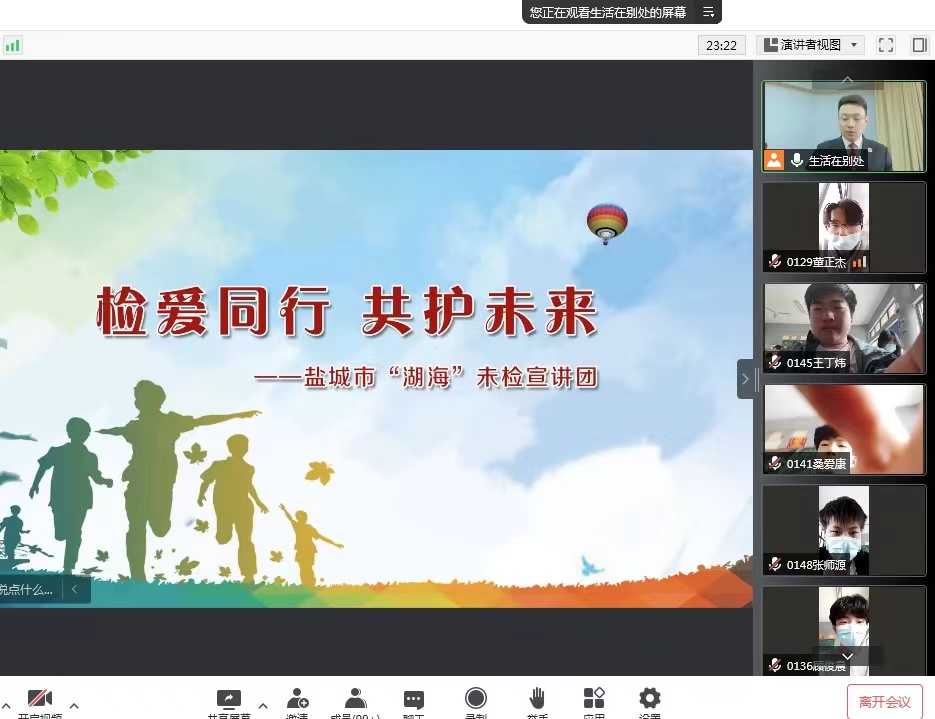
Task: Click the Leave Meeting (离开会议) button
Action: 884,702
